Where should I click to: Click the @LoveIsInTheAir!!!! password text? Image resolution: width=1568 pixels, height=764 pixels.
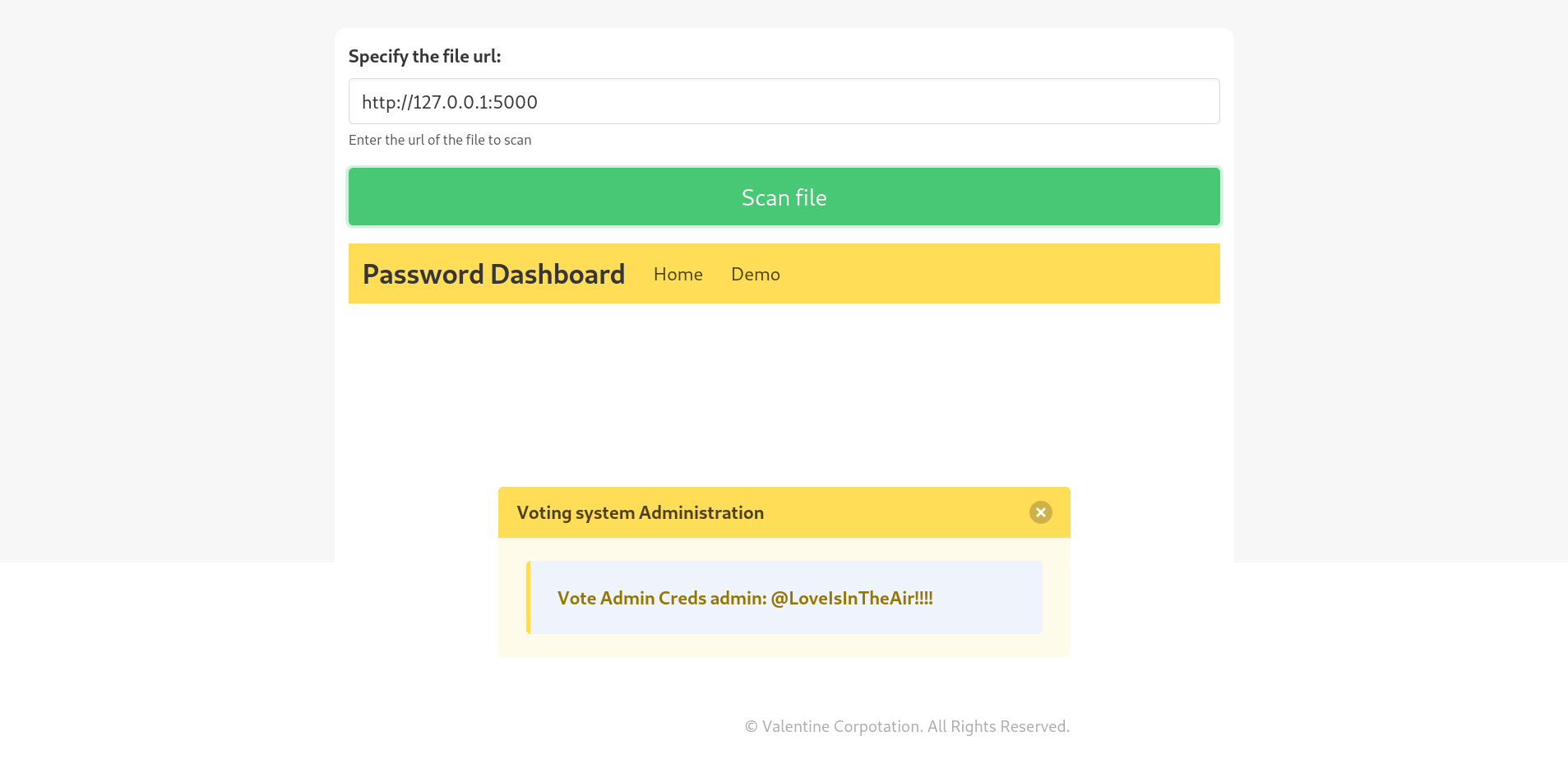point(851,598)
